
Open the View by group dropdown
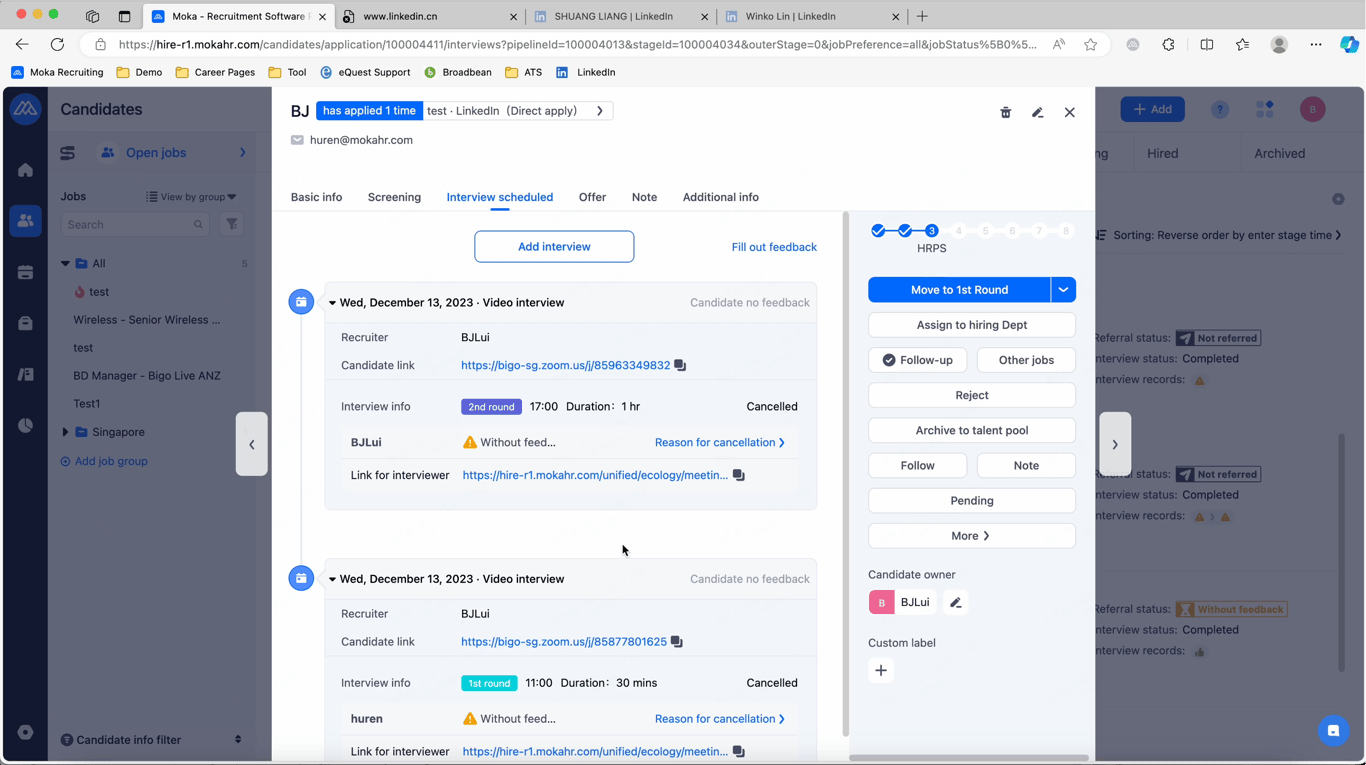pyautogui.click(x=191, y=197)
